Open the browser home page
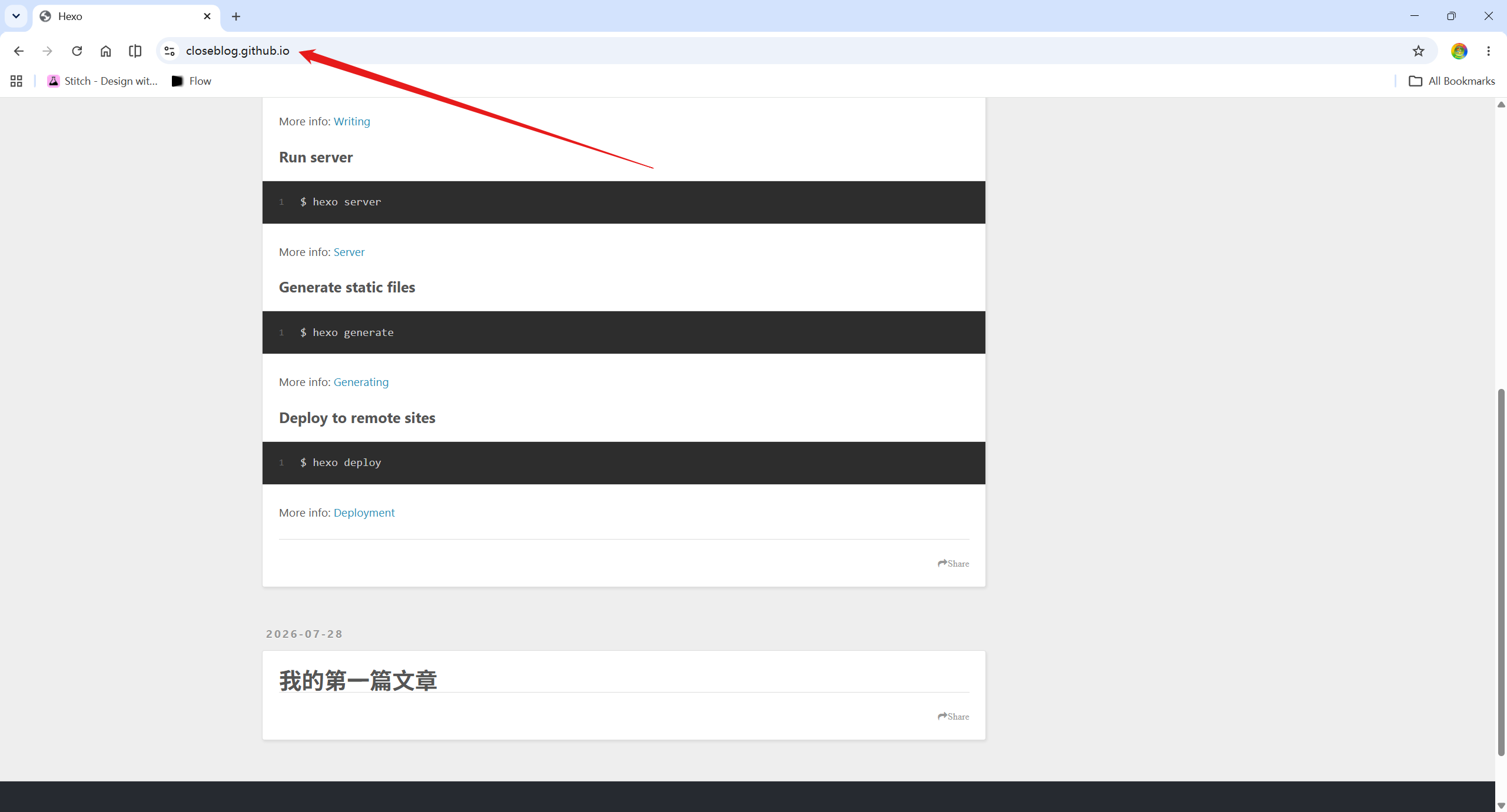Image resolution: width=1507 pixels, height=812 pixels. pyautogui.click(x=105, y=51)
